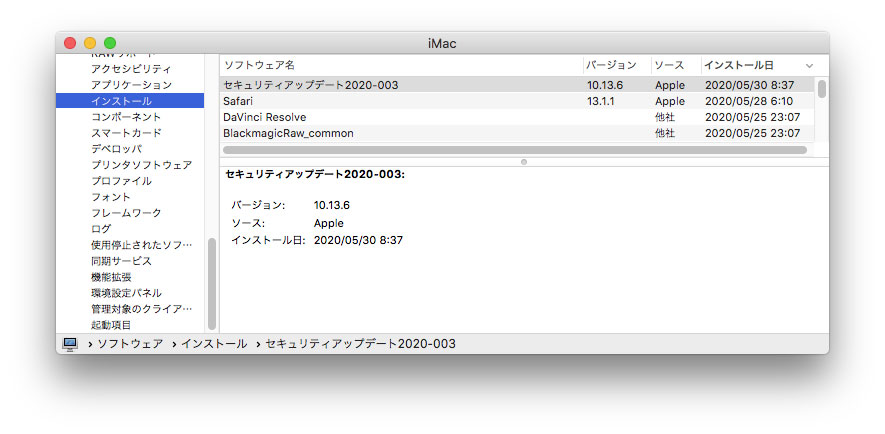Open スマートカード in the sidebar

(126, 133)
